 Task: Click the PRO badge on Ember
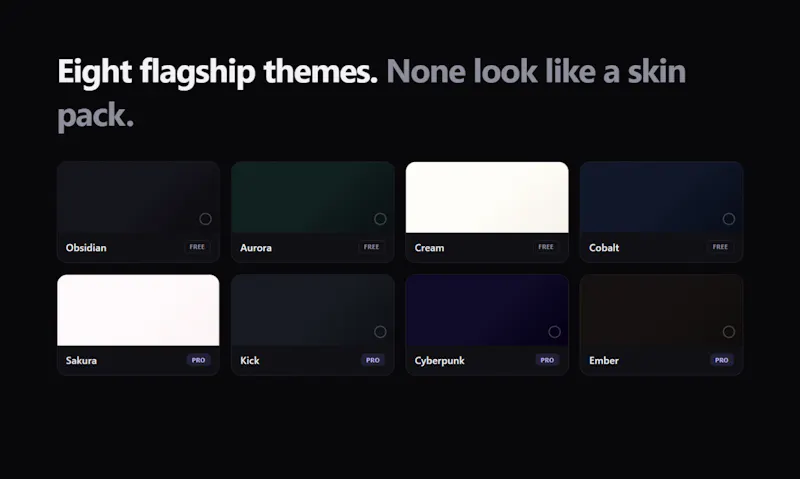(x=722, y=360)
